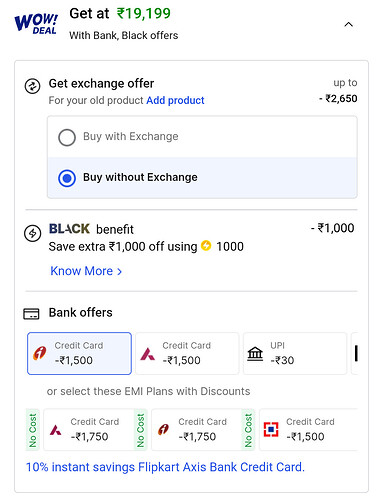Image resolution: width=382 pixels, height=500 pixels.
Task: Click the partially visible fourth bank offer card
Action: [355, 353]
